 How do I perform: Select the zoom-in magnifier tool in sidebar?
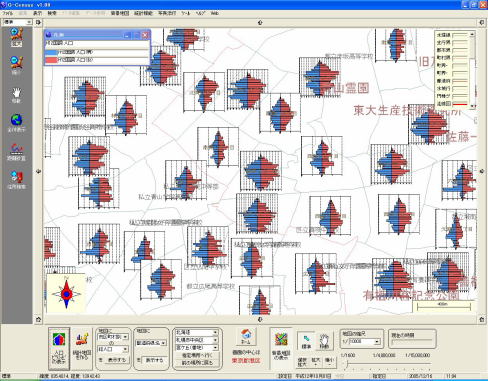(16, 37)
